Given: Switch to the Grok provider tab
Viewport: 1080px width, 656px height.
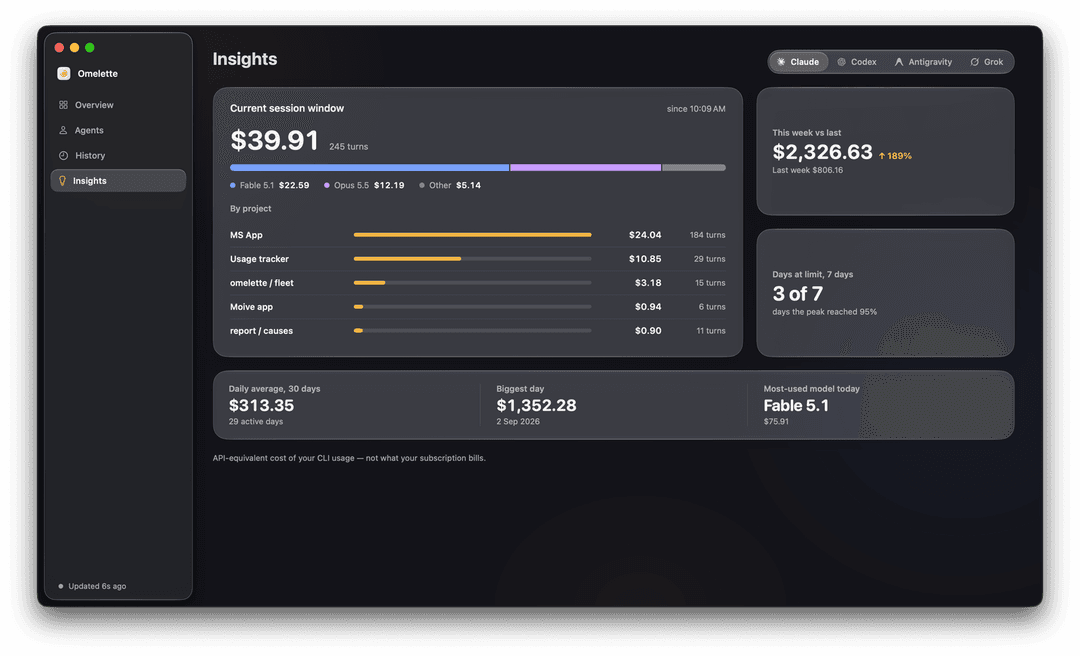Looking at the screenshot, I should point(987,62).
